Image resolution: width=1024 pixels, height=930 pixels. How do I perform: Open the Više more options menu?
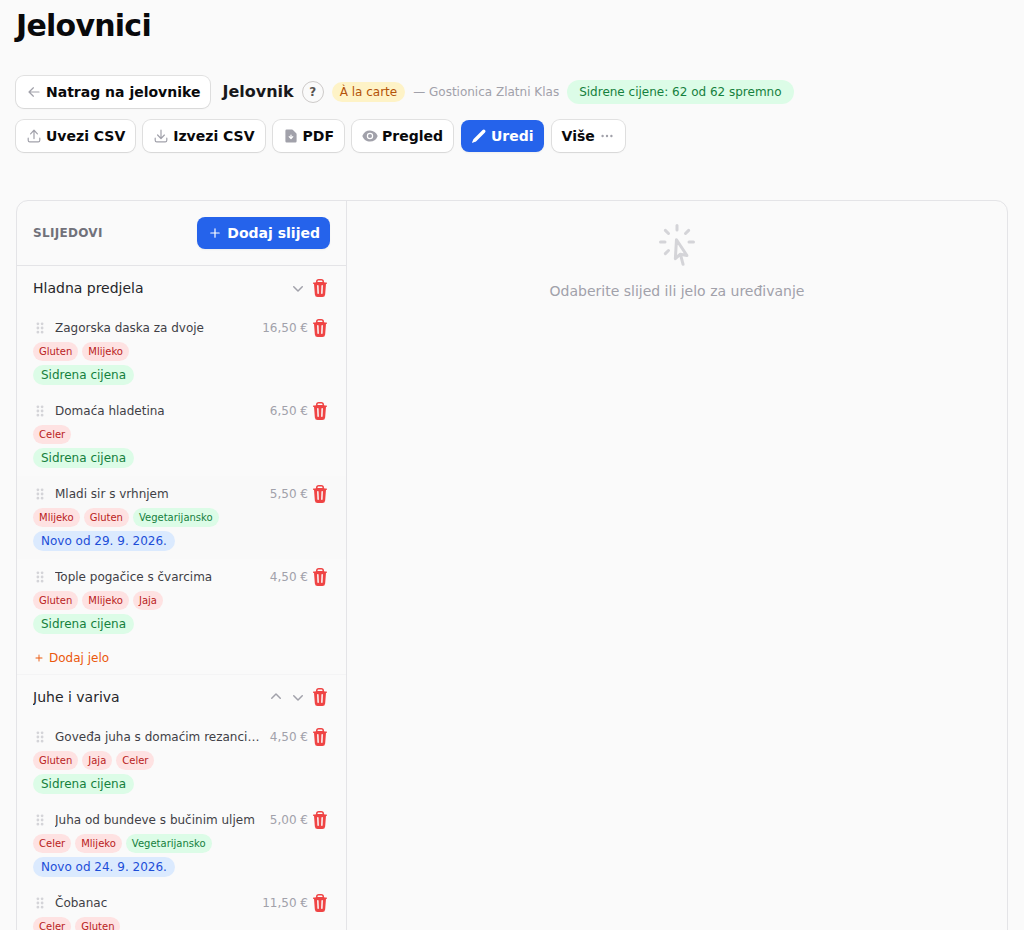click(x=588, y=136)
